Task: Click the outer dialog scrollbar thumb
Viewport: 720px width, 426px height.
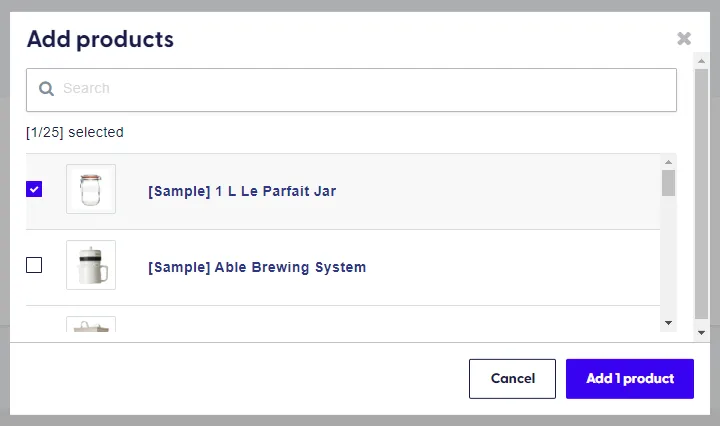Action: point(701,193)
